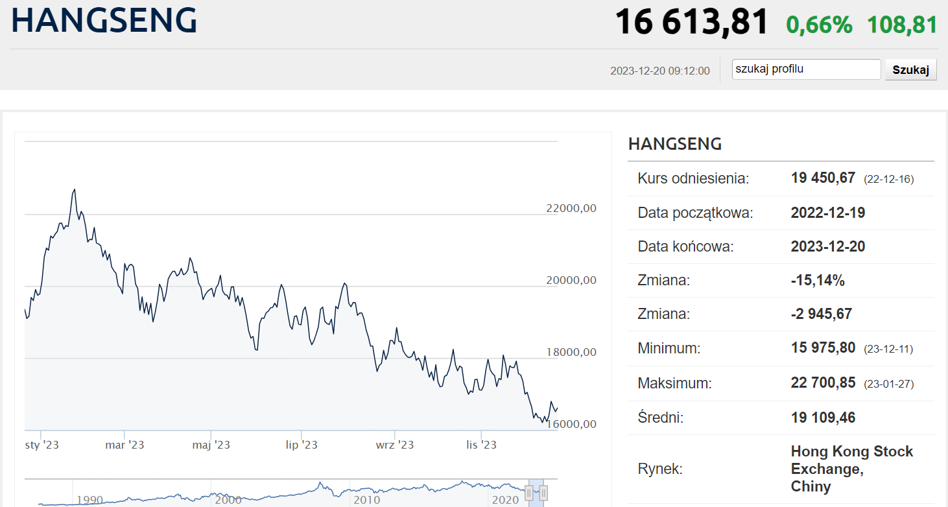The height and width of the screenshot is (507, 948).
Task: Click the maj '23 axis label
Action: pos(211,445)
